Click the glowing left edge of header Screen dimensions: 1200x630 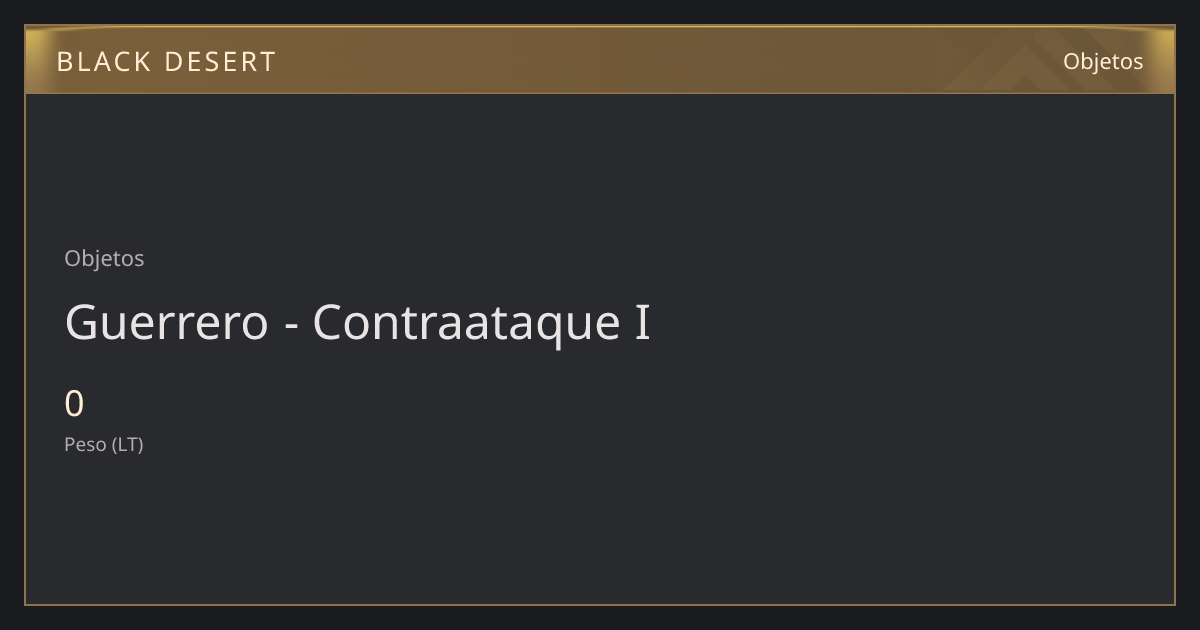tap(33, 60)
